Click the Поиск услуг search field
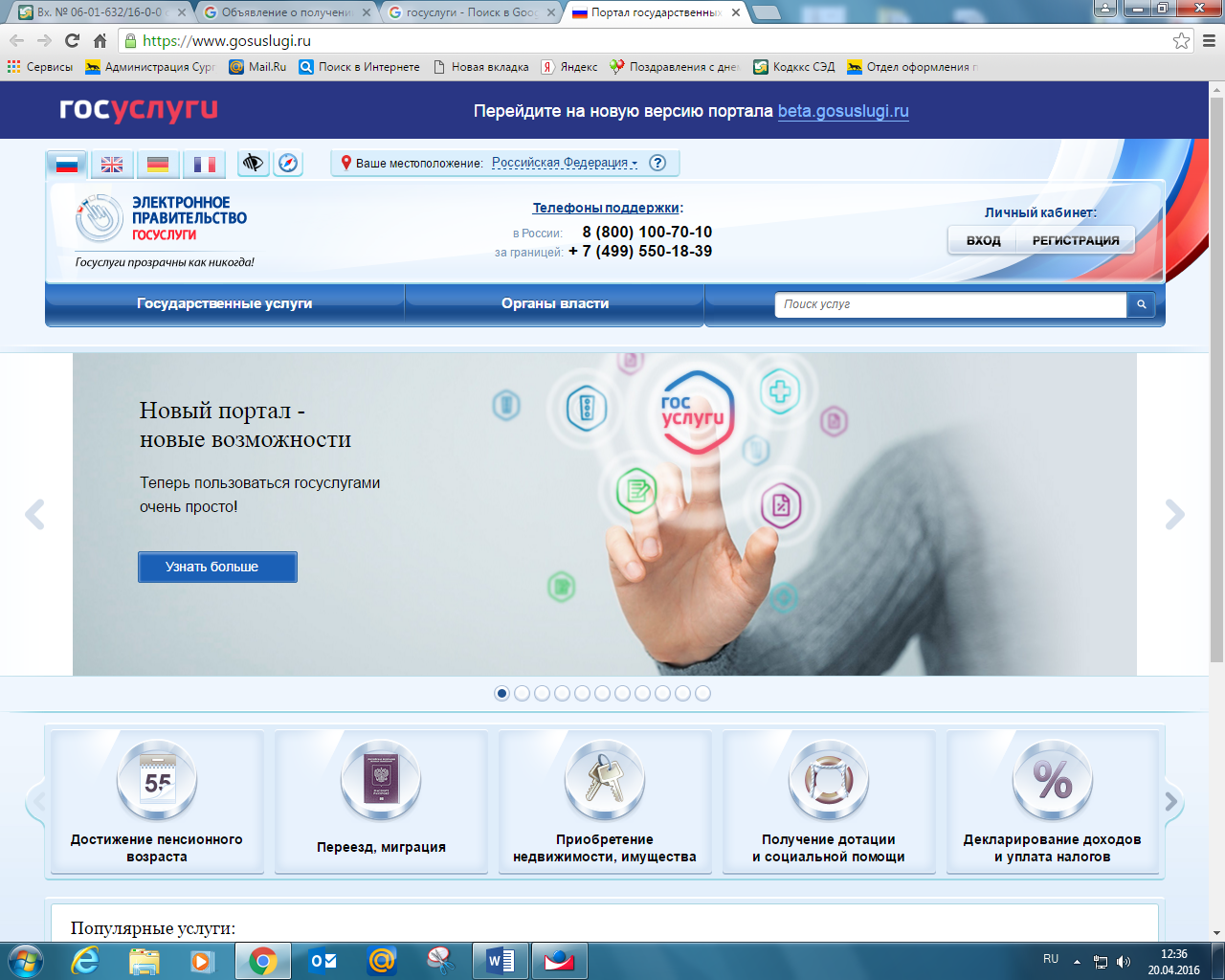The height and width of the screenshot is (980, 1225). click(950, 304)
